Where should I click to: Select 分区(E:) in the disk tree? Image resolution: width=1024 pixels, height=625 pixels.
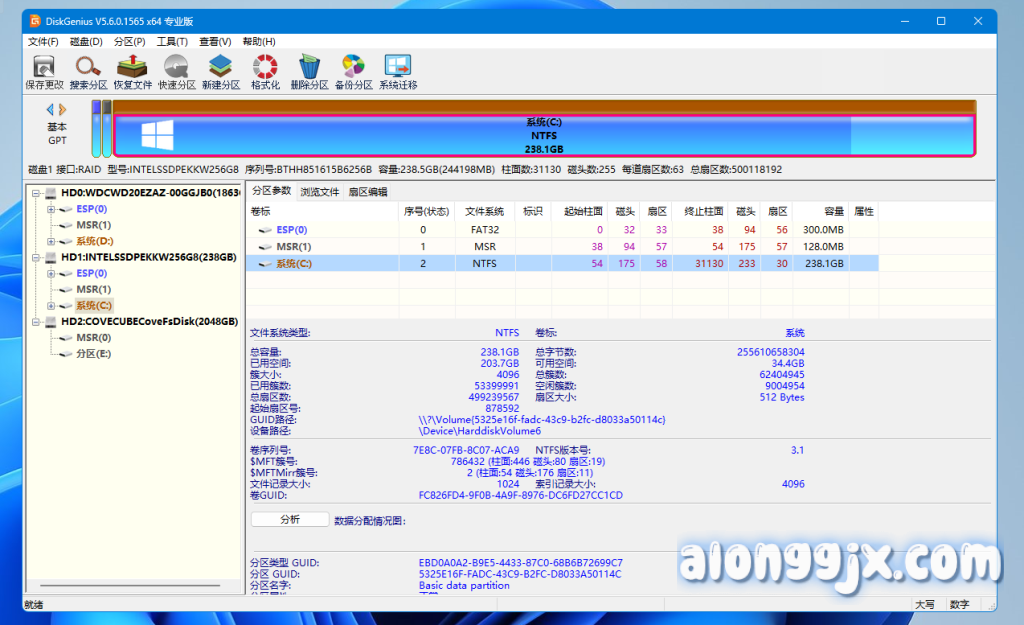pyautogui.click(x=93, y=354)
